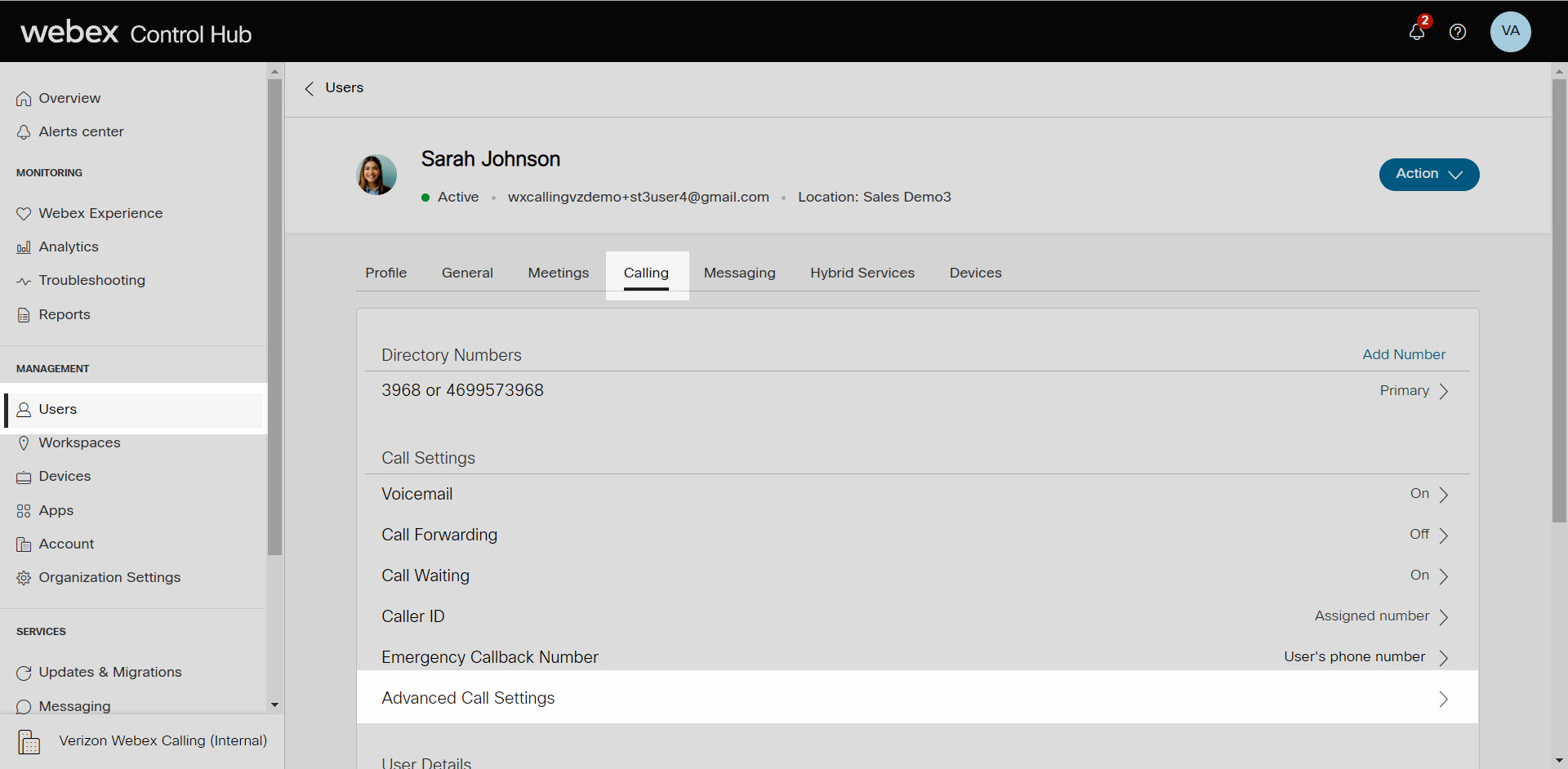Image resolution: width=1568 pixels, height=769 pixels.
Task: Expand the Emergency Callback Number chevron
Action: click(x=1444, y=658)
